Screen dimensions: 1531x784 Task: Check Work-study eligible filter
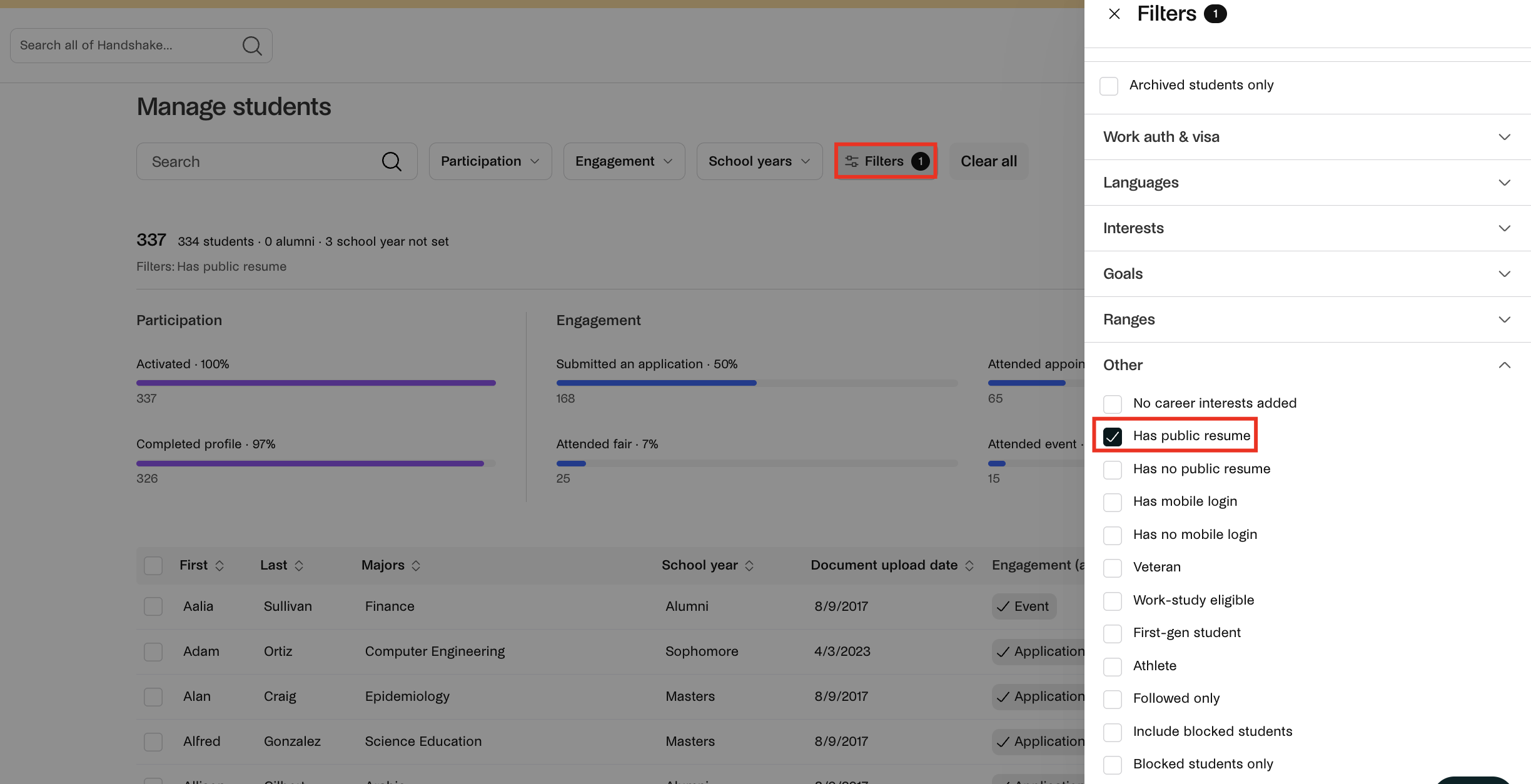point(1113,601)
